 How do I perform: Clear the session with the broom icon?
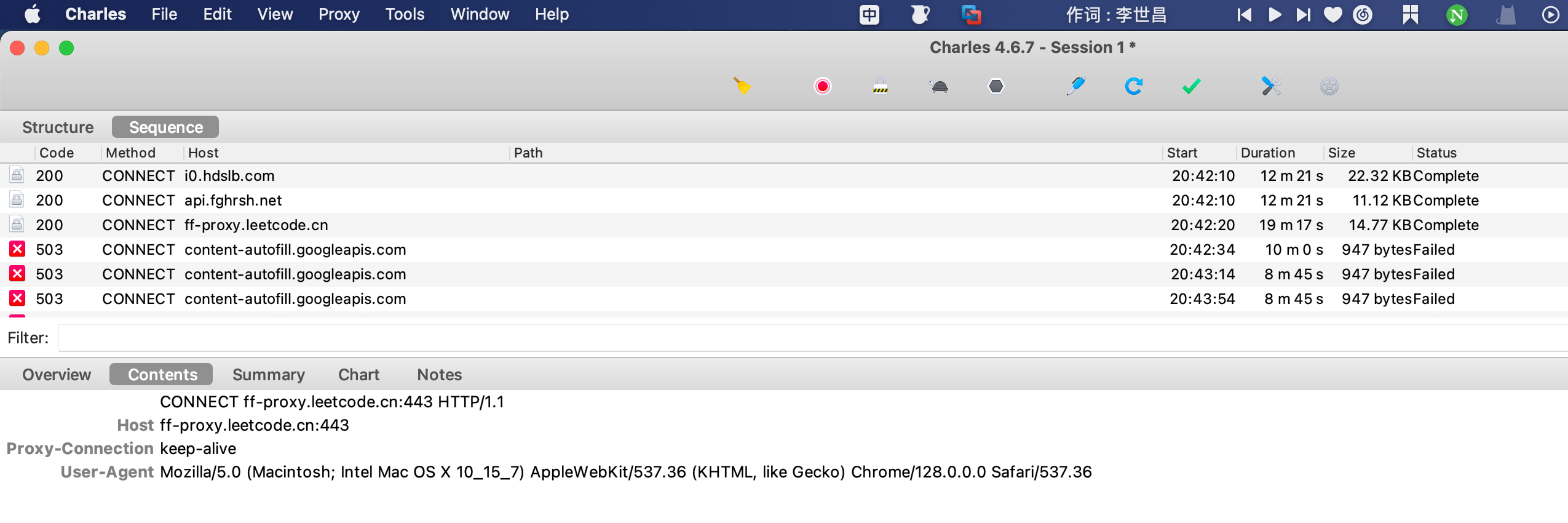[742, 86]
